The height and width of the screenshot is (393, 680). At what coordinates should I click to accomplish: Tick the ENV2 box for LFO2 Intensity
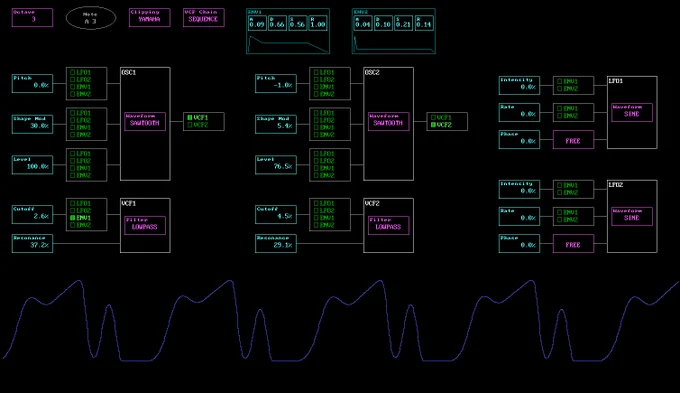[x=559, y=193]
